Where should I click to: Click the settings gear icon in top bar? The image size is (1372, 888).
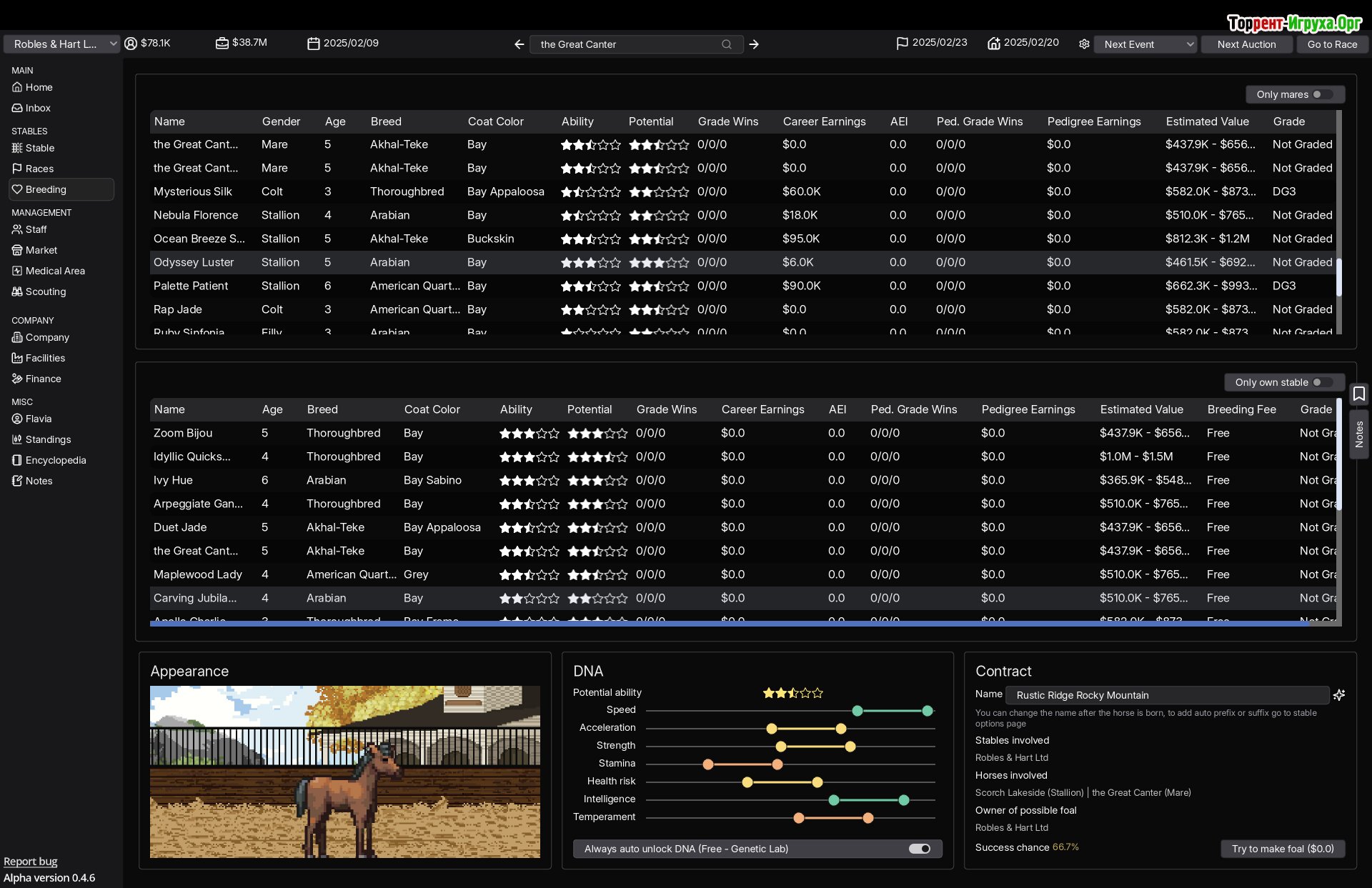click(1084, 44)
